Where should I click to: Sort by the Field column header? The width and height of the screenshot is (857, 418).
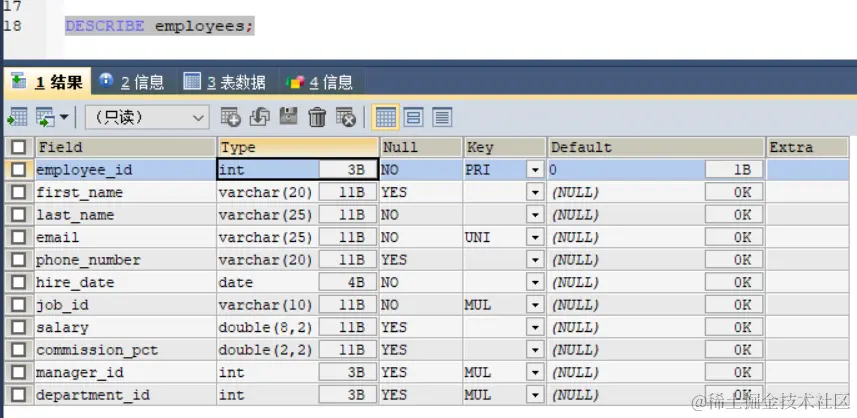[126, 147]
